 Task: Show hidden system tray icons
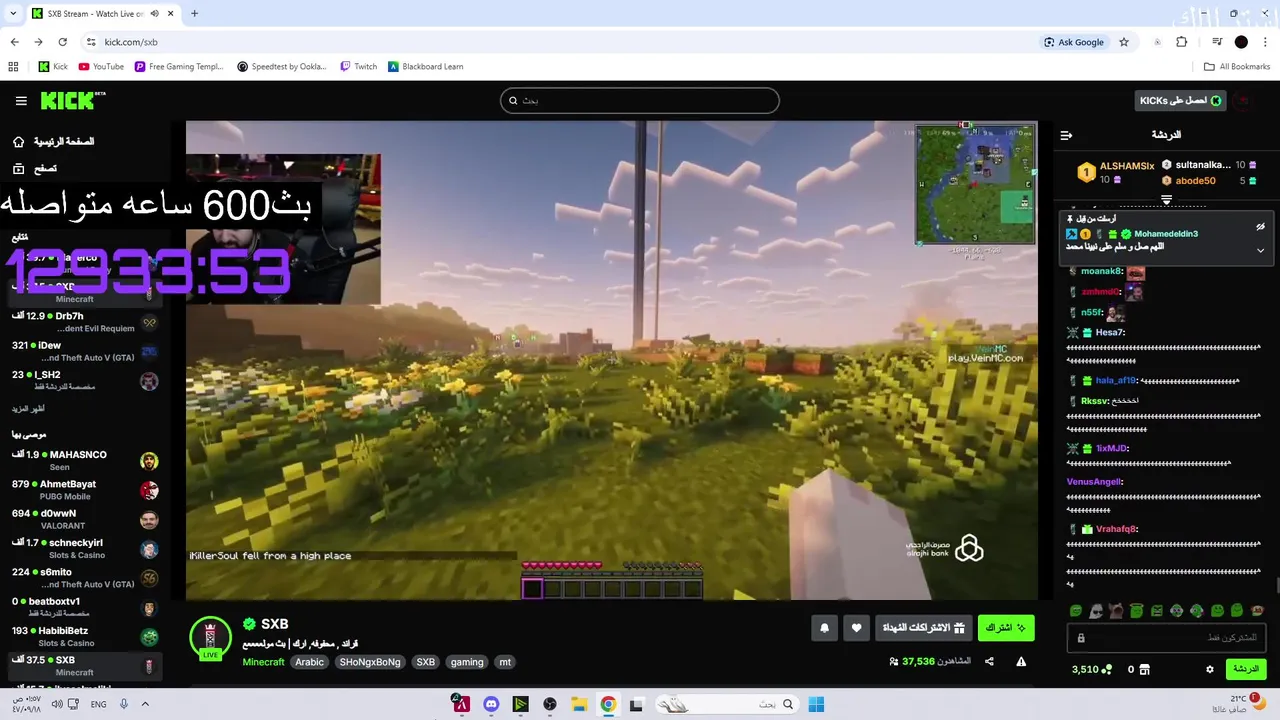coord(145,704)
